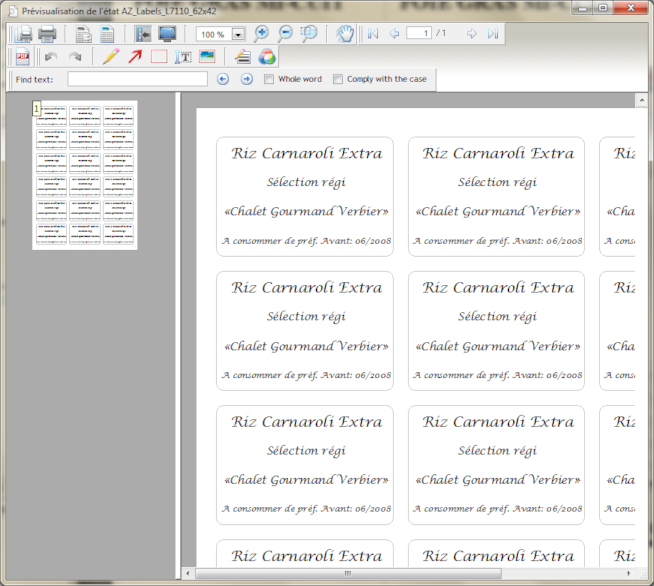Viewport: 654px width, 586px height.
Task: Select the red rectangle annotation tool
Action: point(159,56)
